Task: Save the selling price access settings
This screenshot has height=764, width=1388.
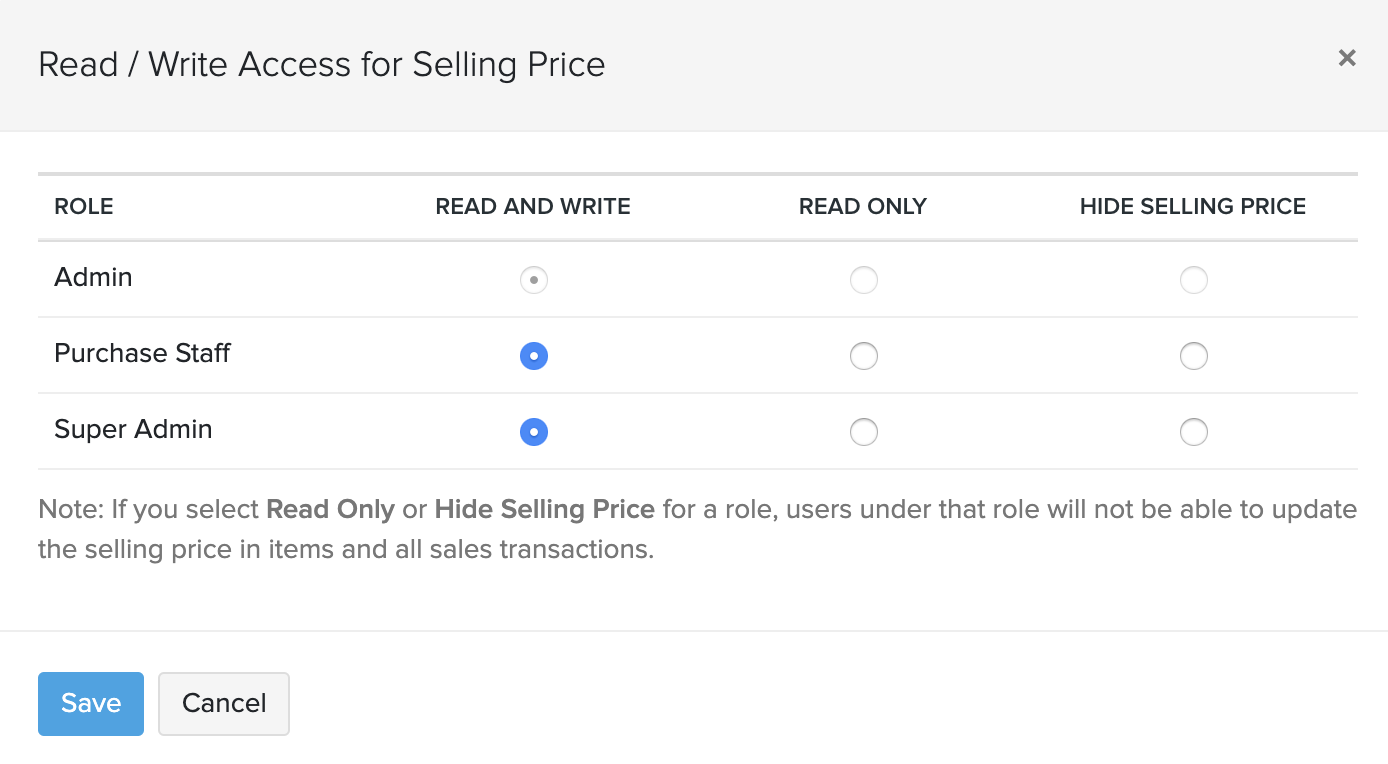Action: pos(90,703)
